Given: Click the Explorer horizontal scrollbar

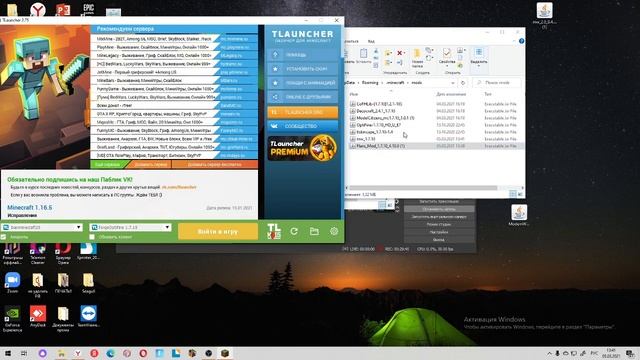Looking at the screenshot, I should [423, 188].
